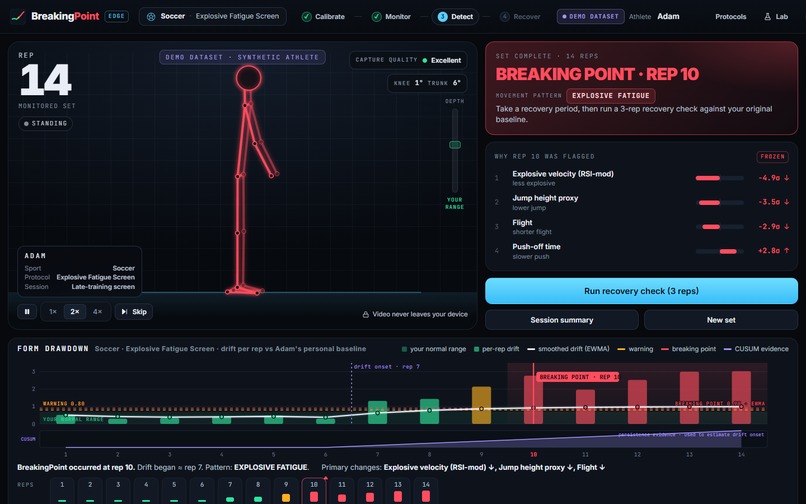Image resolution: width=806 pixels, height=504 pixels.
Task: Open the Recover step
Action: [x=520, y=16]
